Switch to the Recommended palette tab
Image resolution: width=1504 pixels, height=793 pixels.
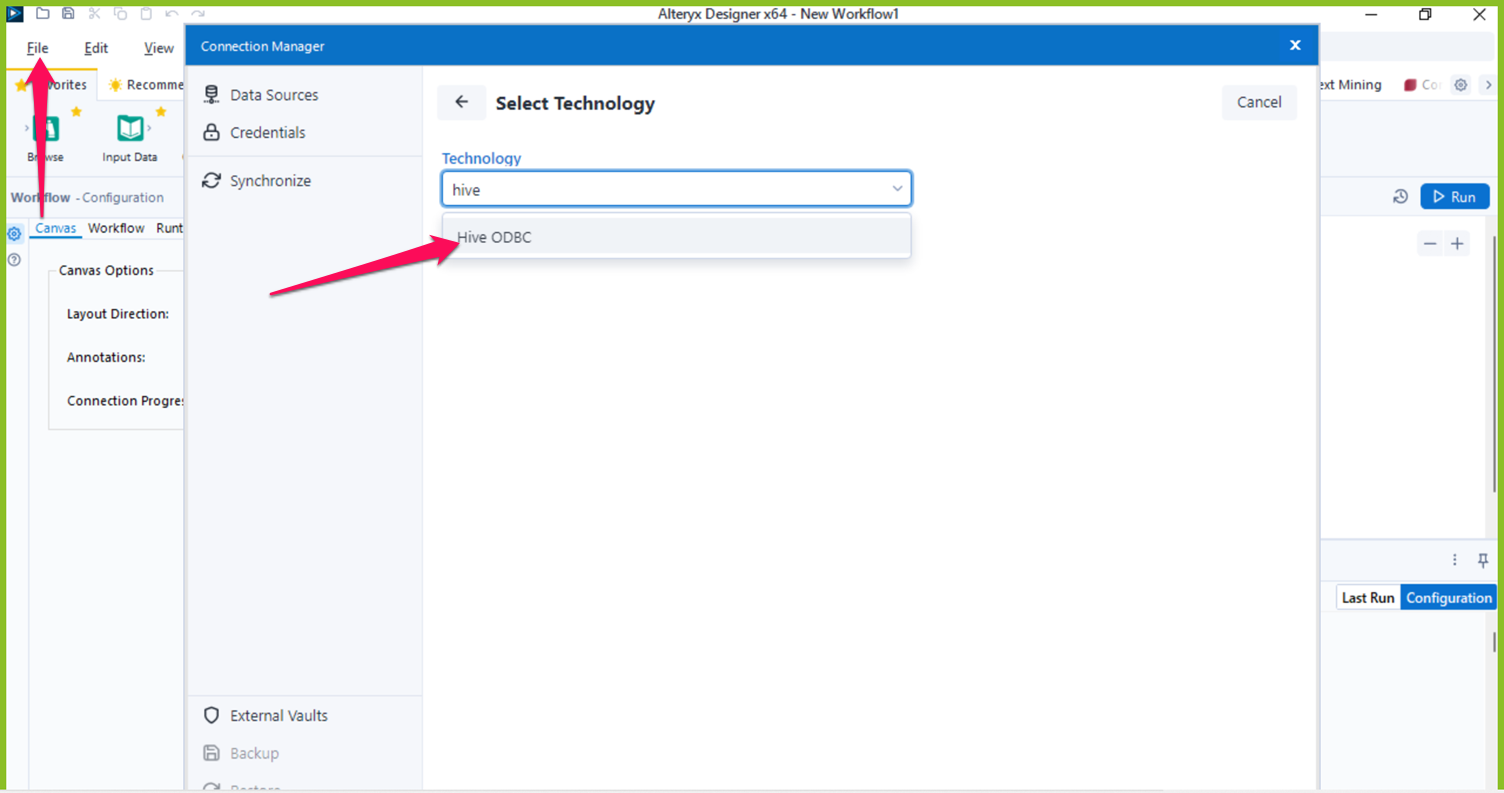pos(146,85)
